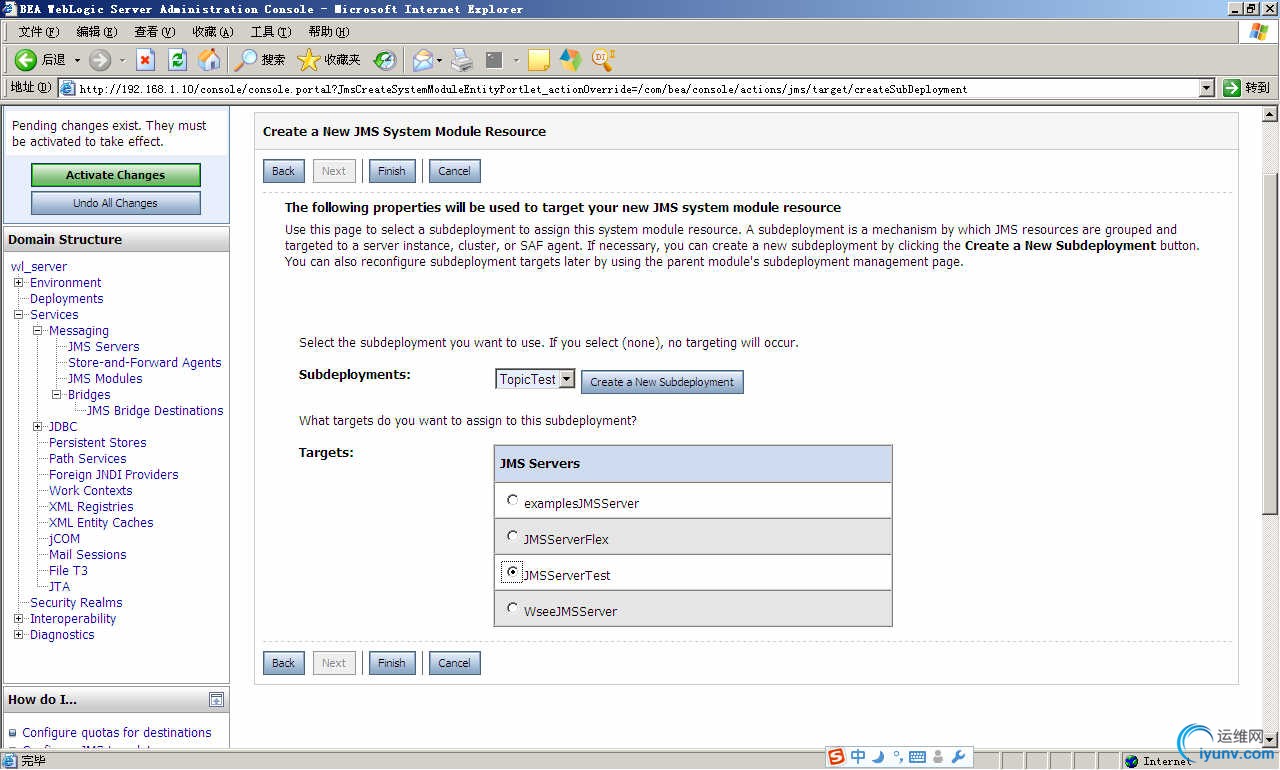The height and width of the screenshot is (770, 1280).
Task: Open the Search (搜索) toolbar icon
Action: click(246, 60)
